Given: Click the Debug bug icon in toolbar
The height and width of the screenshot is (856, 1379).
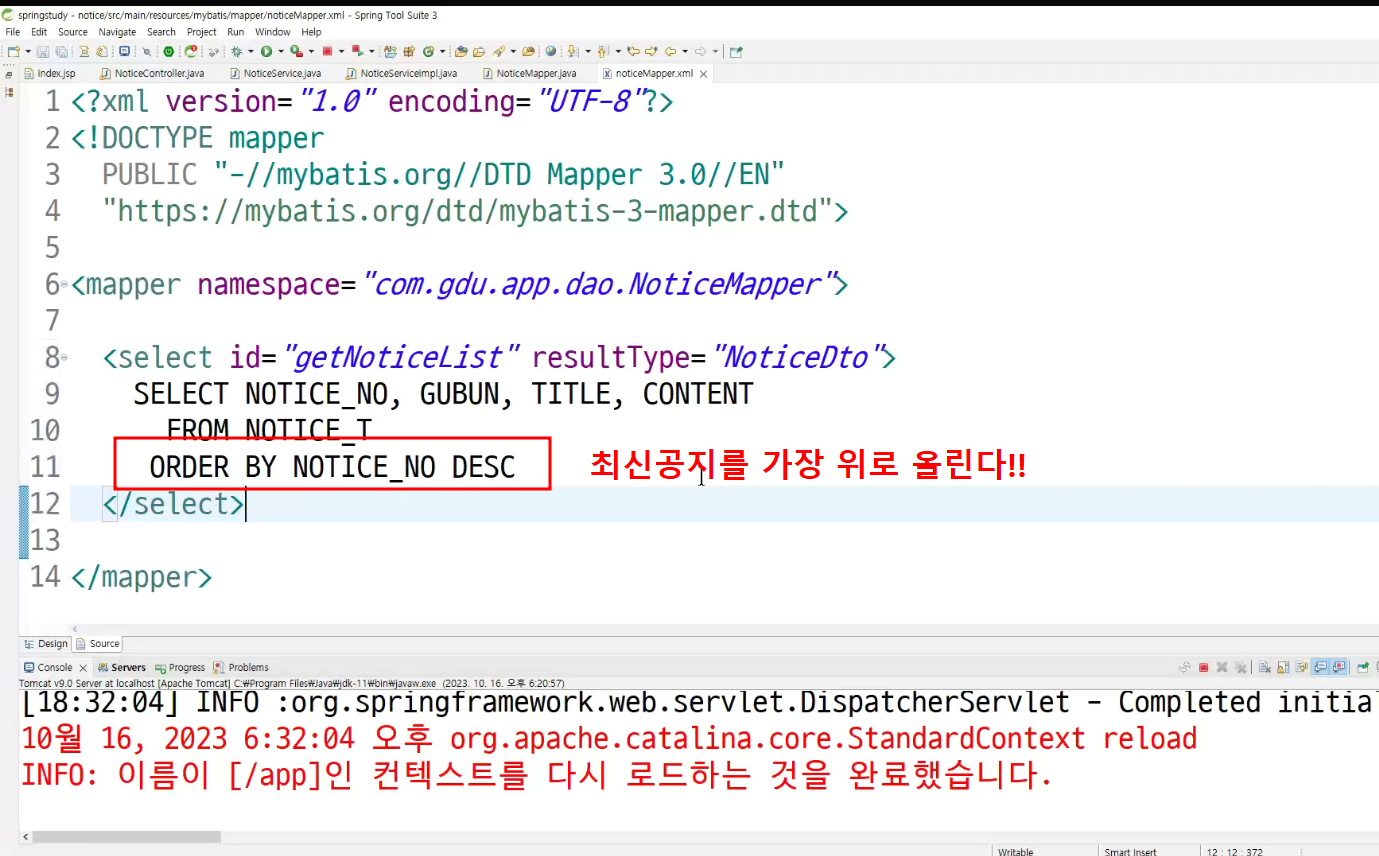Looking at the screenshot, I should [x=237, y=51].
